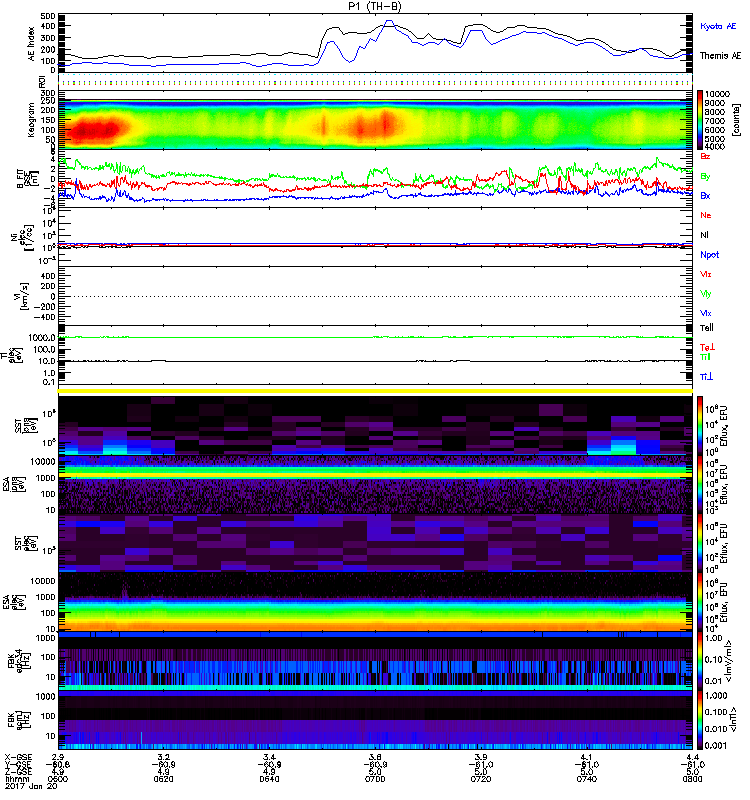
Task: Click the SST ion Eflux colorbar
Action: tap(700, 426)
